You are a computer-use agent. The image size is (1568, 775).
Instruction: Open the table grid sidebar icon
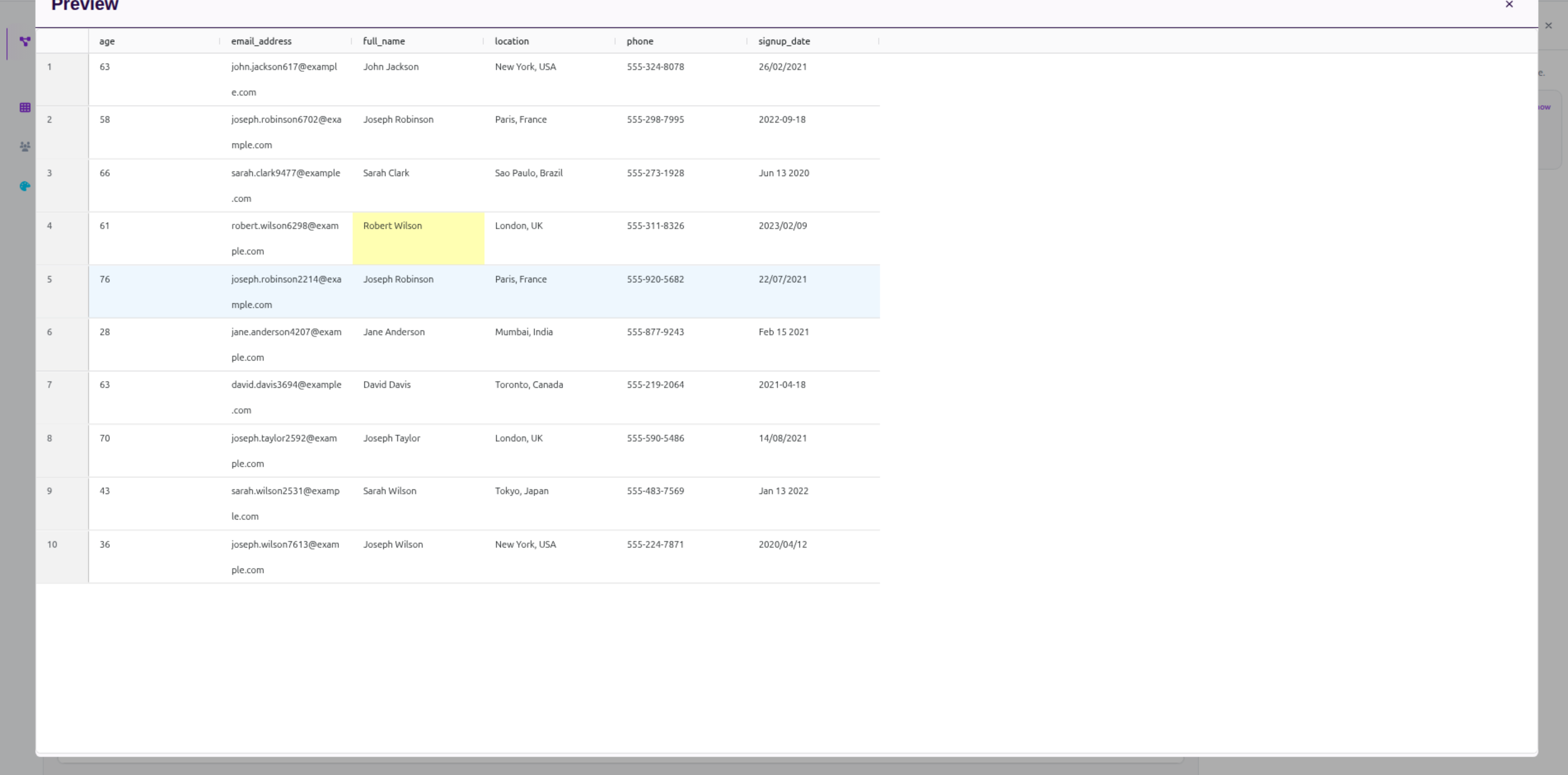click(x=25, y=107)
